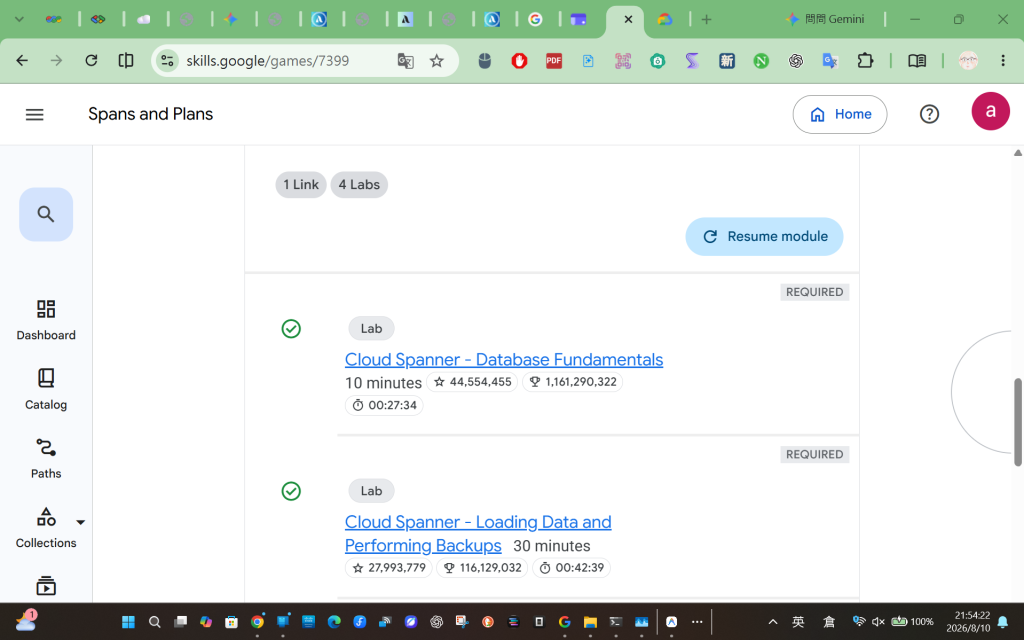Click the Home button
The width and height of the screenshot is (1024, 640).
[x=840, y=114]
